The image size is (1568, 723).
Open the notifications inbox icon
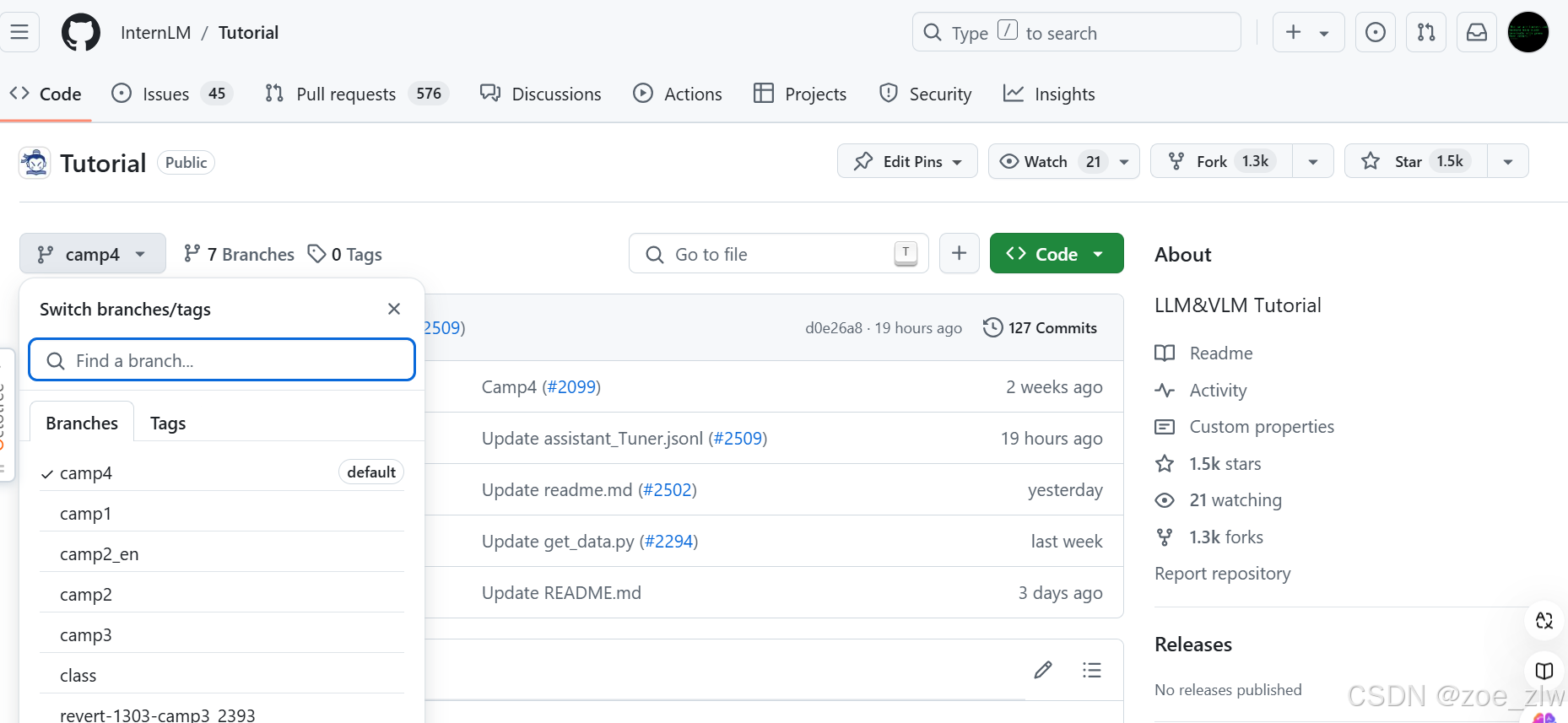tap(1477, 32)
